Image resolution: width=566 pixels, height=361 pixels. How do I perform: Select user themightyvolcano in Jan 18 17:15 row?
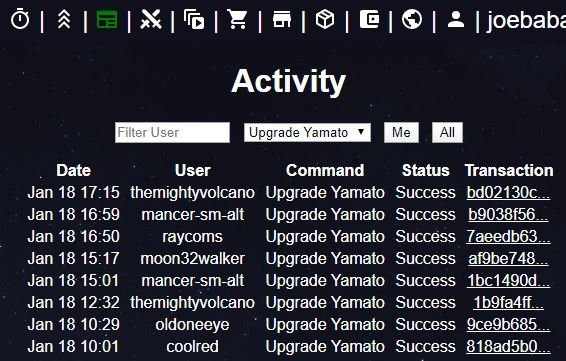coord(192,192)
